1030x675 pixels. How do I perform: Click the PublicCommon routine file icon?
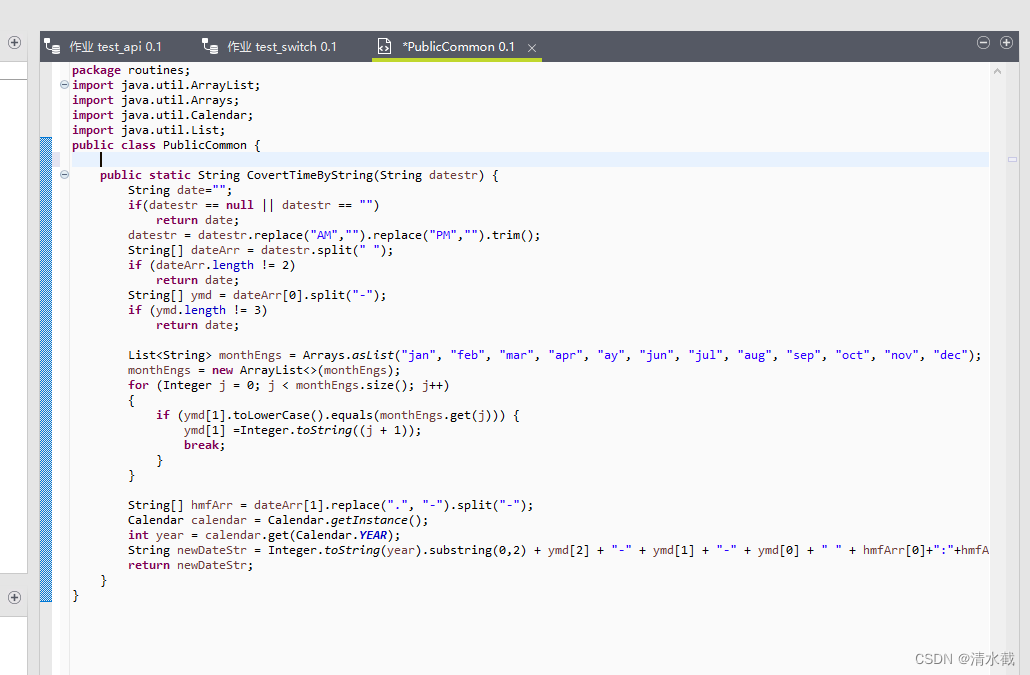click(384, 46)
